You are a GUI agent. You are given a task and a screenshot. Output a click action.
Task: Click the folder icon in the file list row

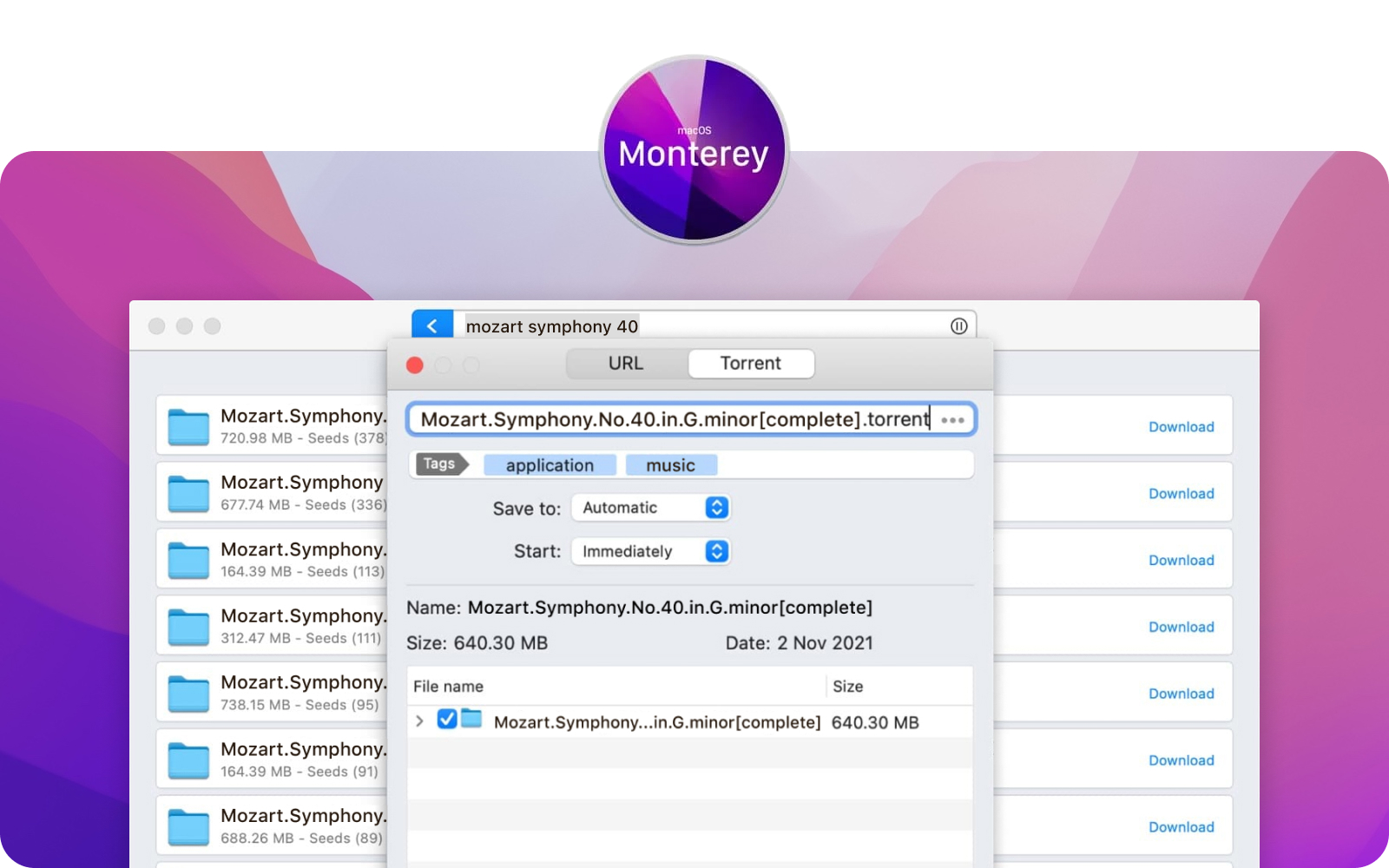[471, 719]
